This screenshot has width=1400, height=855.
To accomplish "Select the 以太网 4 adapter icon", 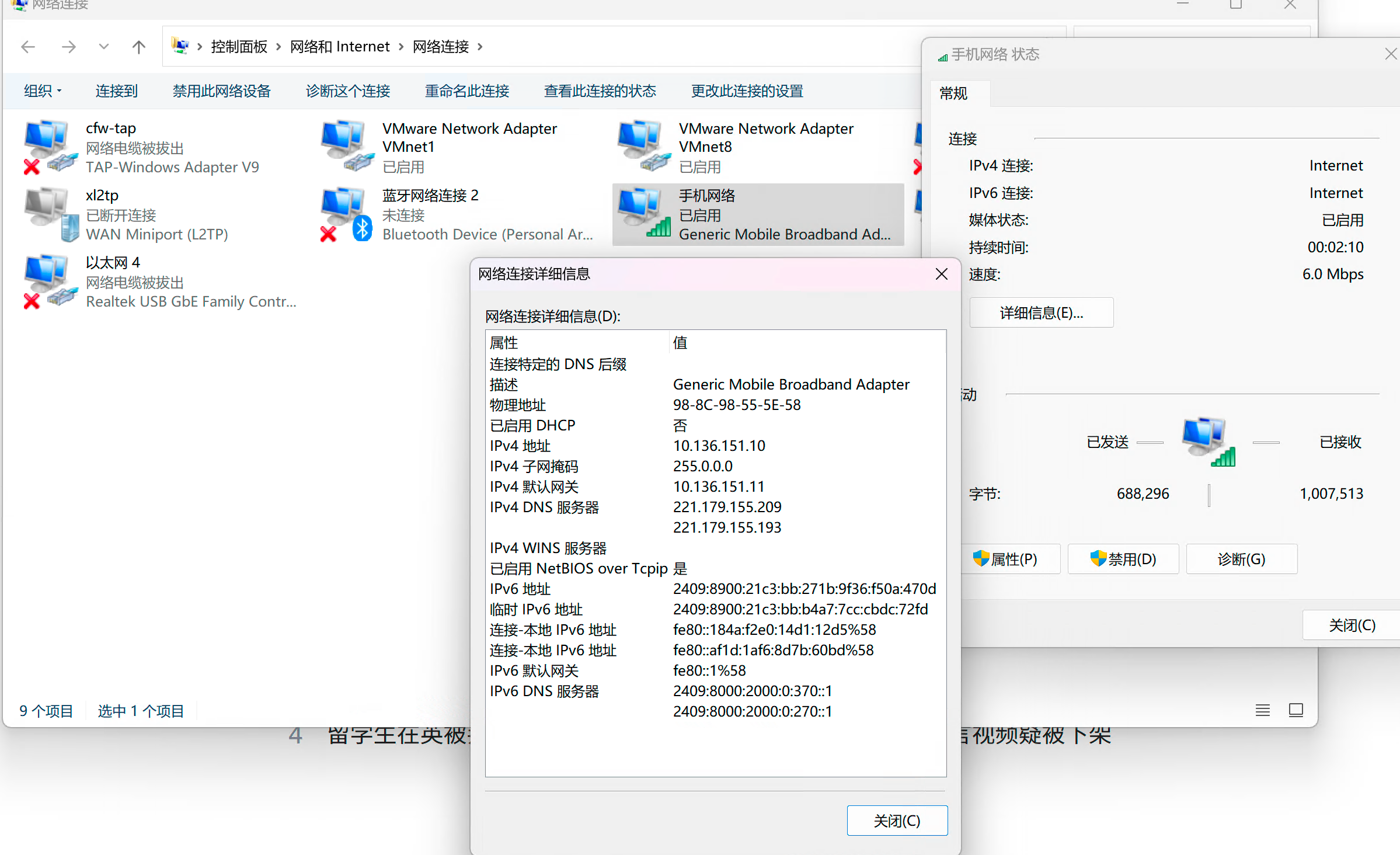I will click(48, 279).
